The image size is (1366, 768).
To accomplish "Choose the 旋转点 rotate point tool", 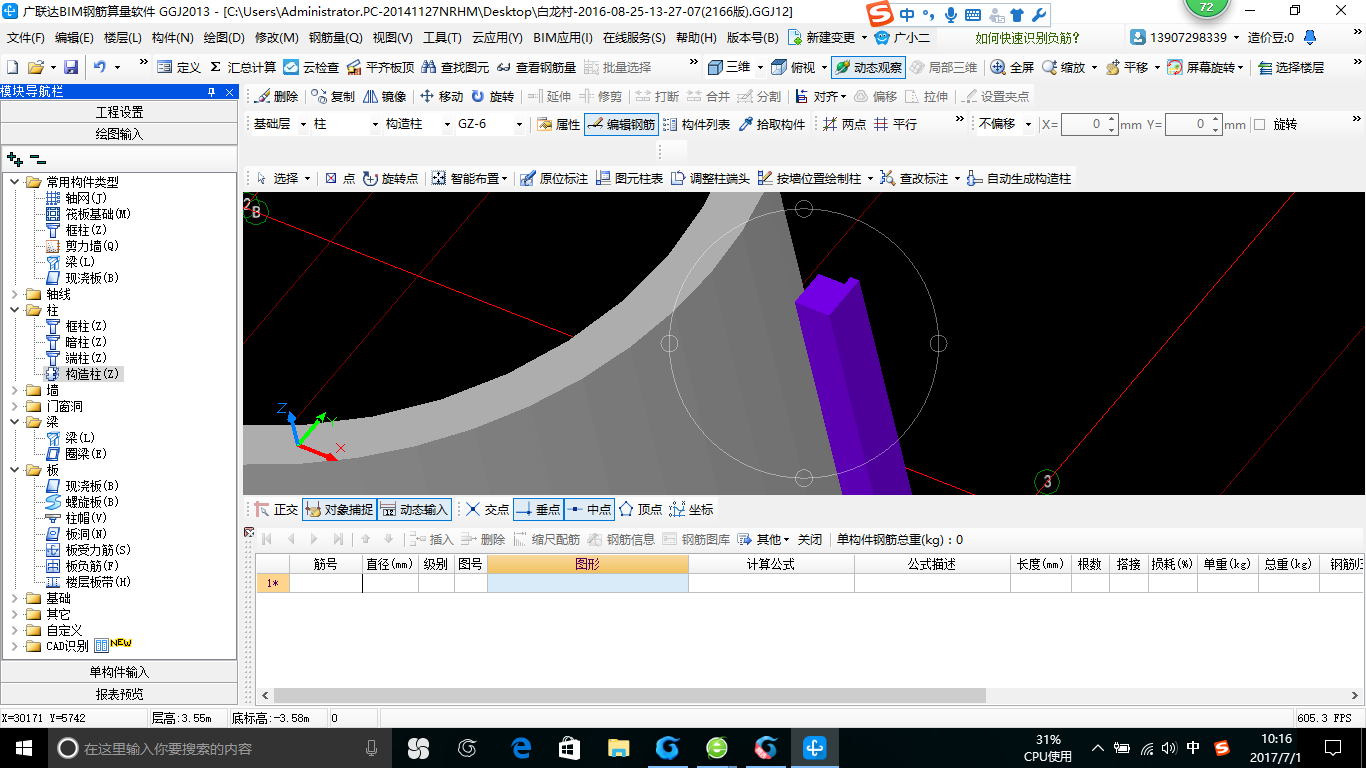I will tap(390, 178).
